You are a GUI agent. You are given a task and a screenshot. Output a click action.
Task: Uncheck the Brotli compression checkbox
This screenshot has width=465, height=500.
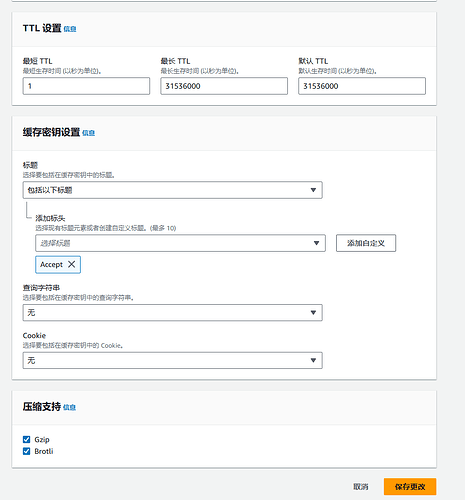pyautogui.click(x=26, y=451)
